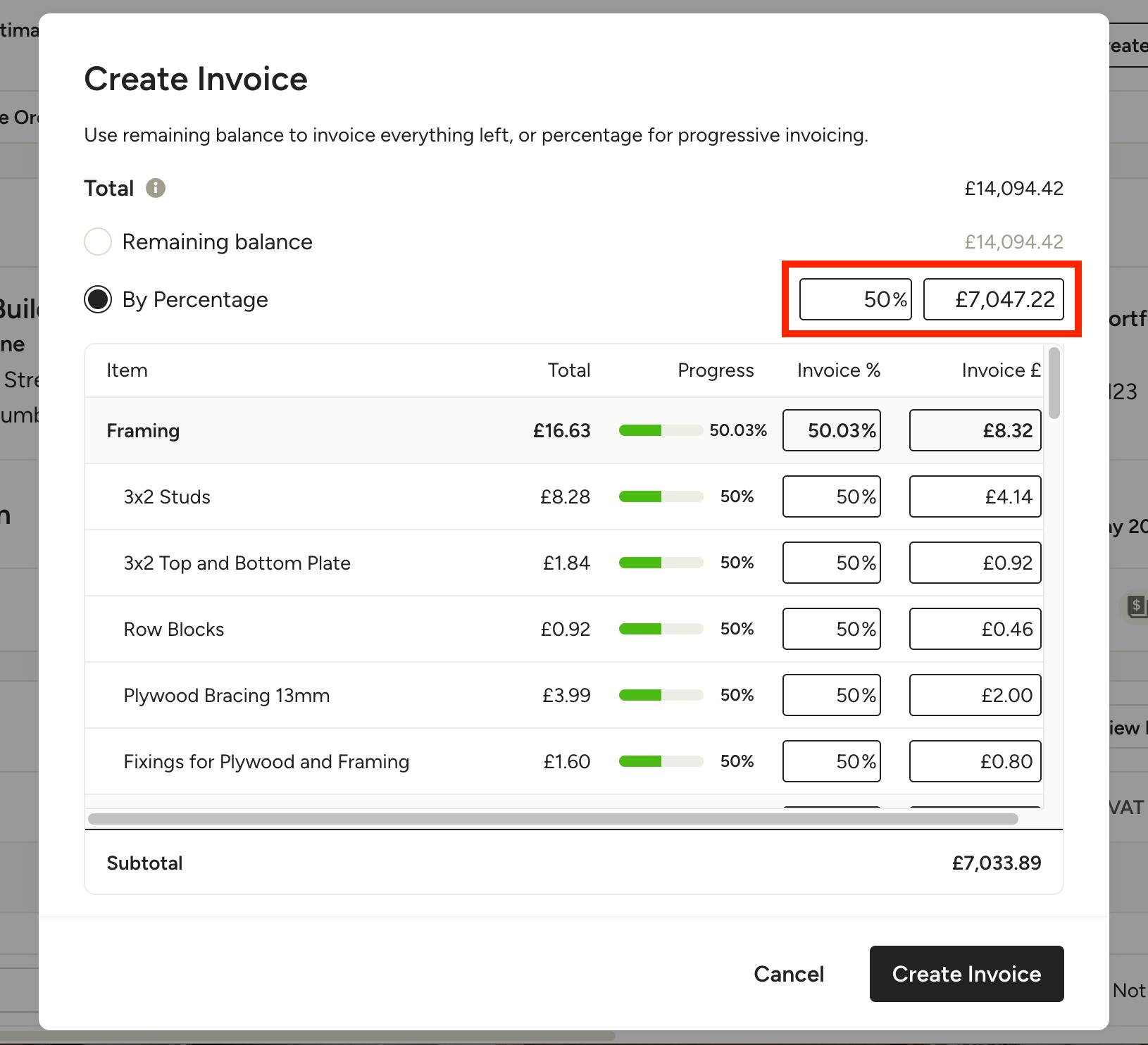
Task: Edit the 50% overall percentage field
Action: [x=856, y=299]
